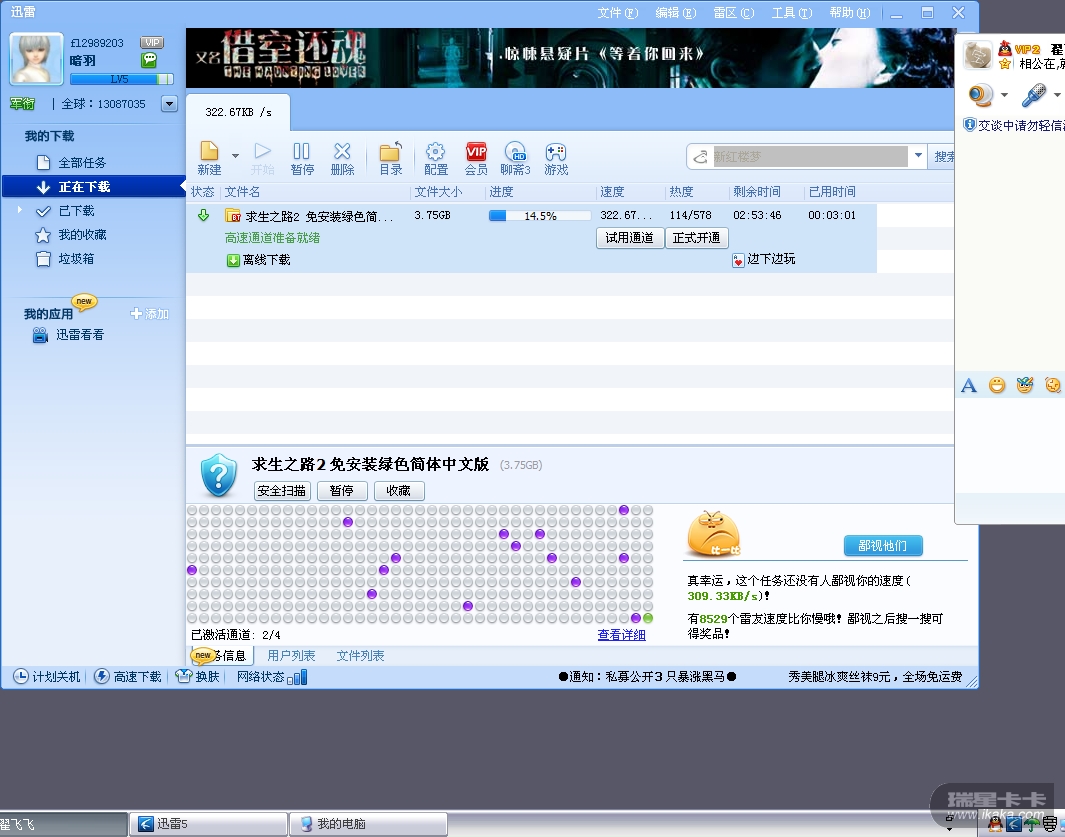Click the 开始 start icon
The image size is (1065, 837).
pos(262,159)
